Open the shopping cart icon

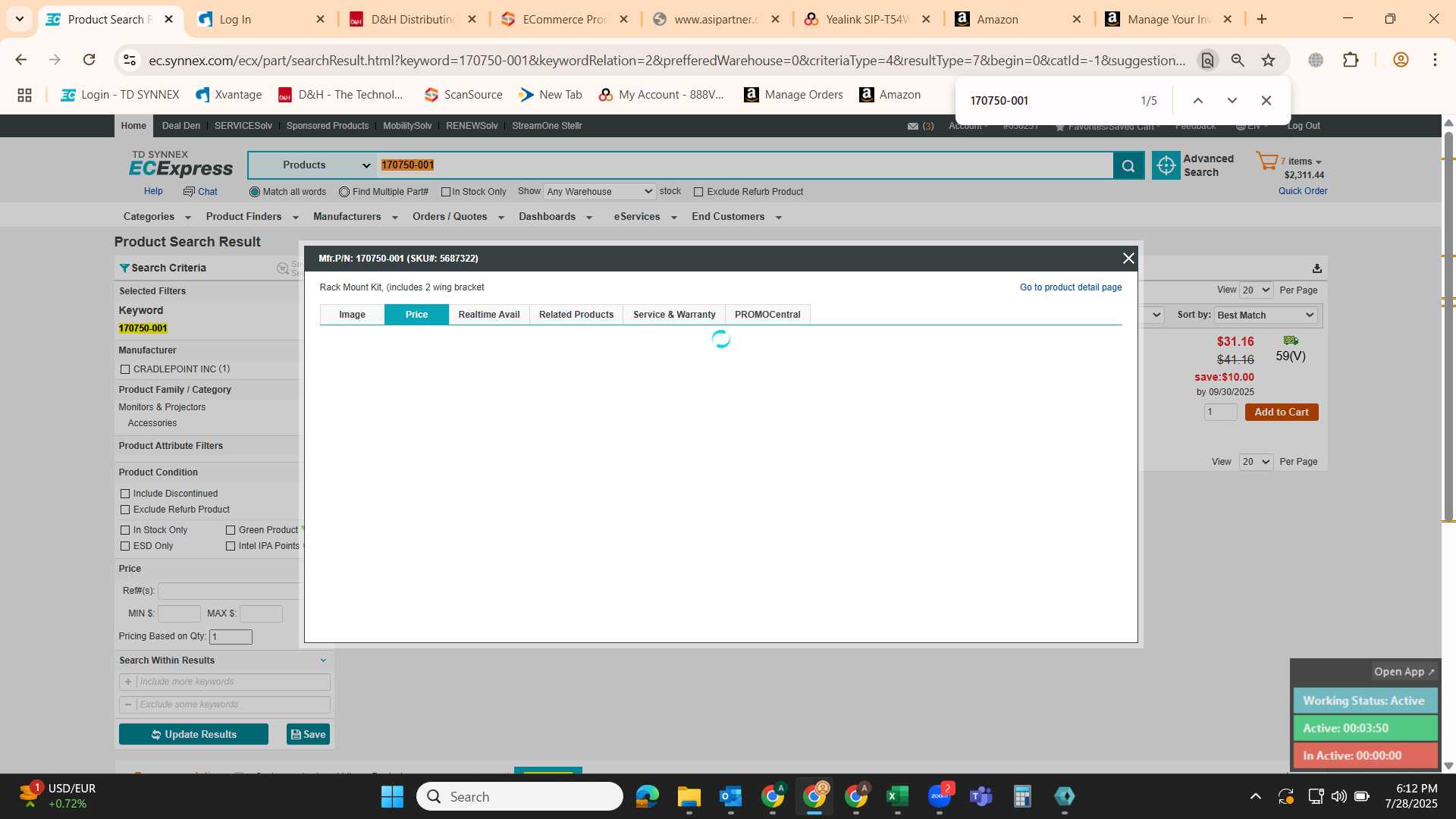pyautogui.click(x=1266, y=161)
